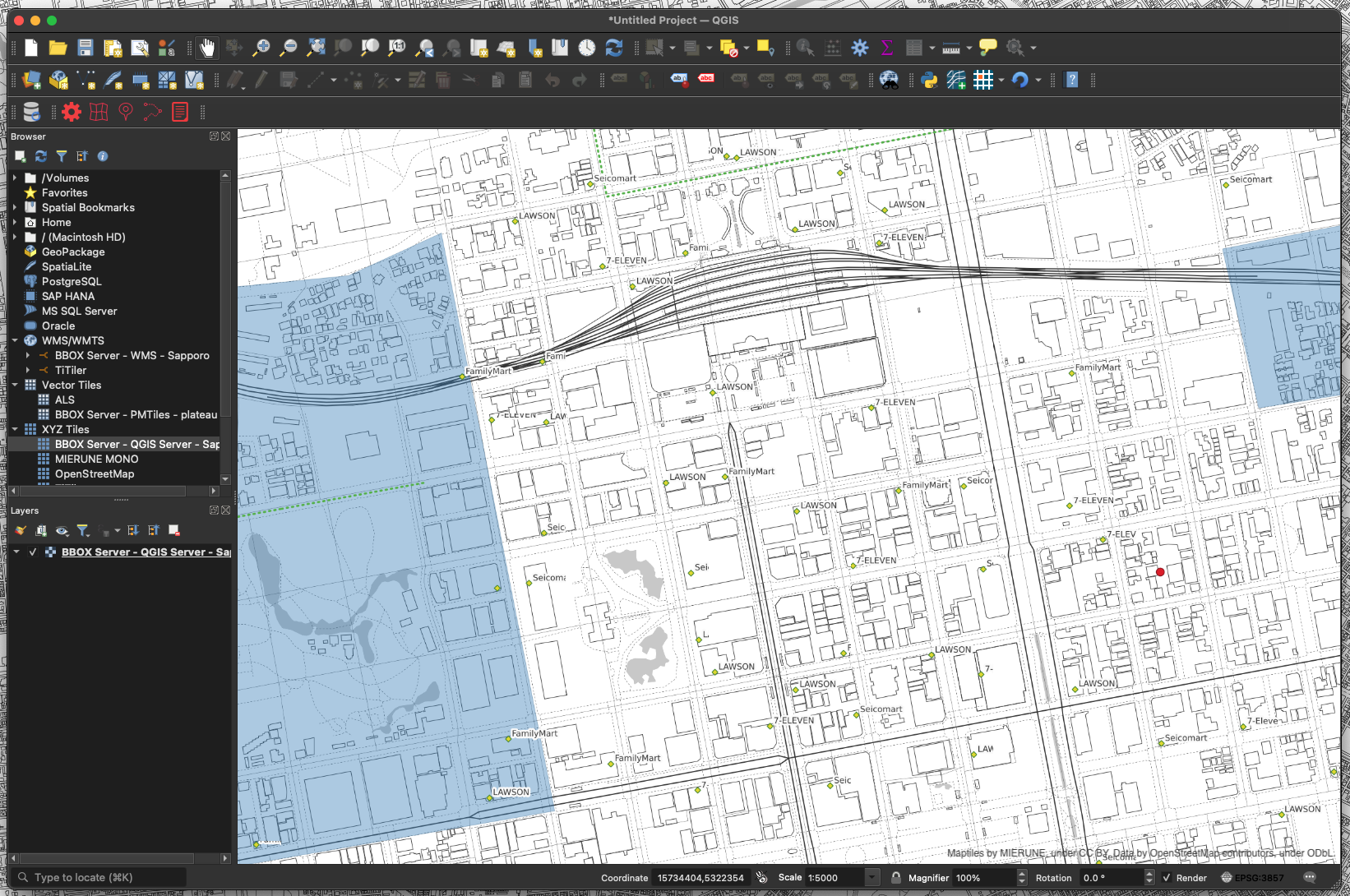Open the Help contents icon
The image size is (1350, 896).
pos(1072,80)
